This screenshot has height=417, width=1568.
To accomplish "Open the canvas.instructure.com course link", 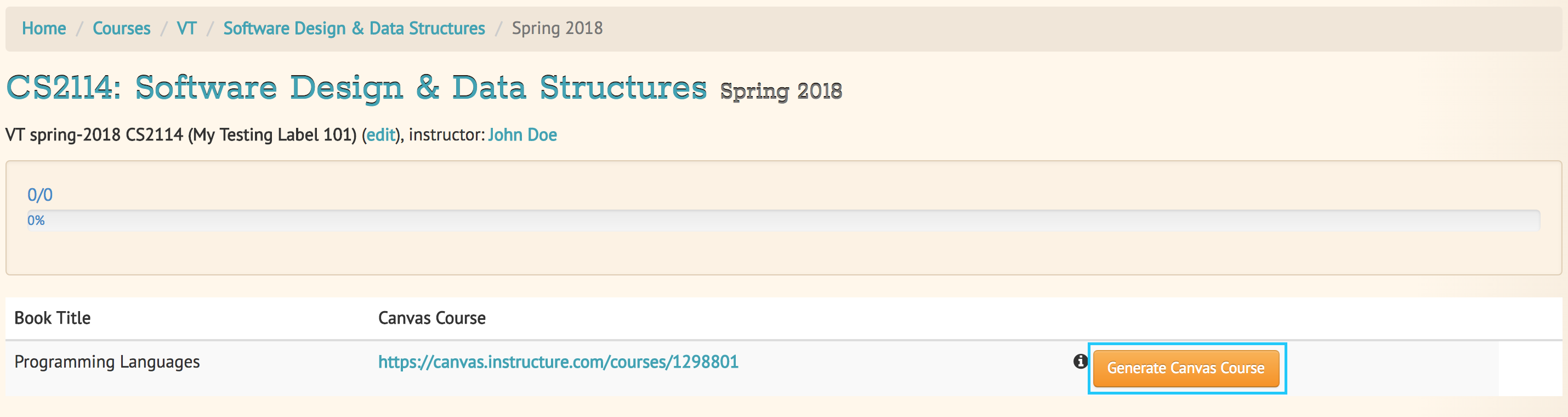I will pos(558,362).
